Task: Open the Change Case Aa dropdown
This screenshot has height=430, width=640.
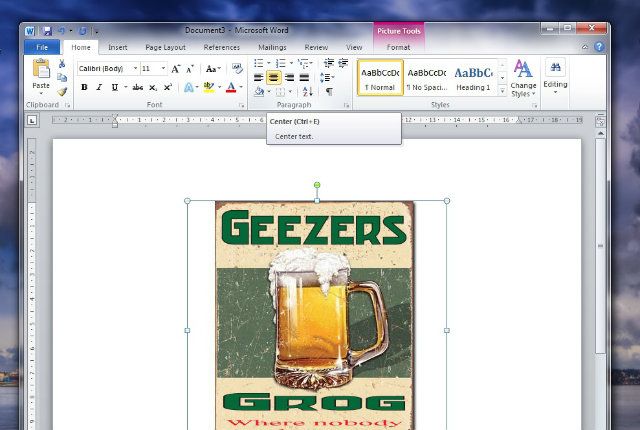Action: [x=213, y=69]
